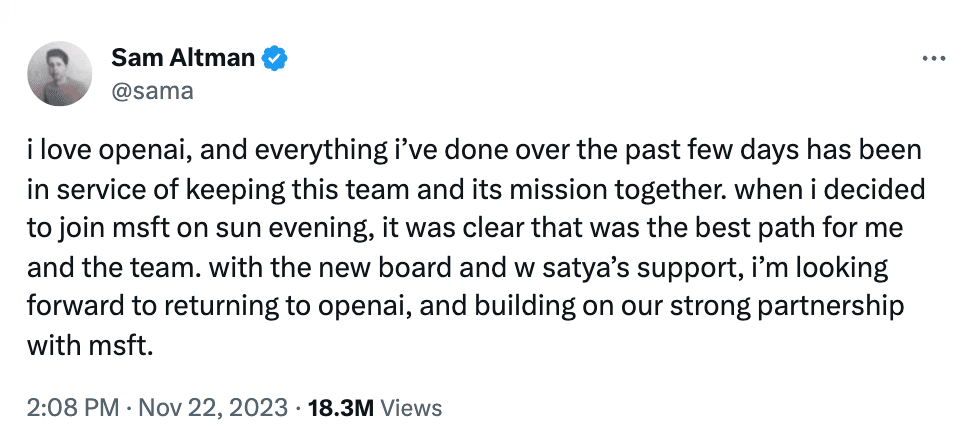Viewport: 972px width, 427px height.
Task: Click the Nov 22, 2023 date
Action: 212,407
